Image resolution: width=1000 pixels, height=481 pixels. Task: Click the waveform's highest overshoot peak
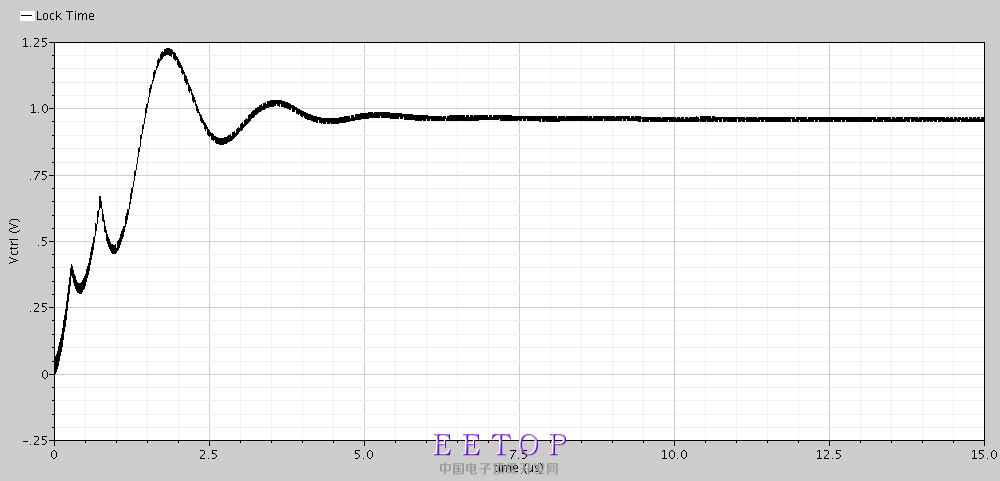click(x=168, y=51)
